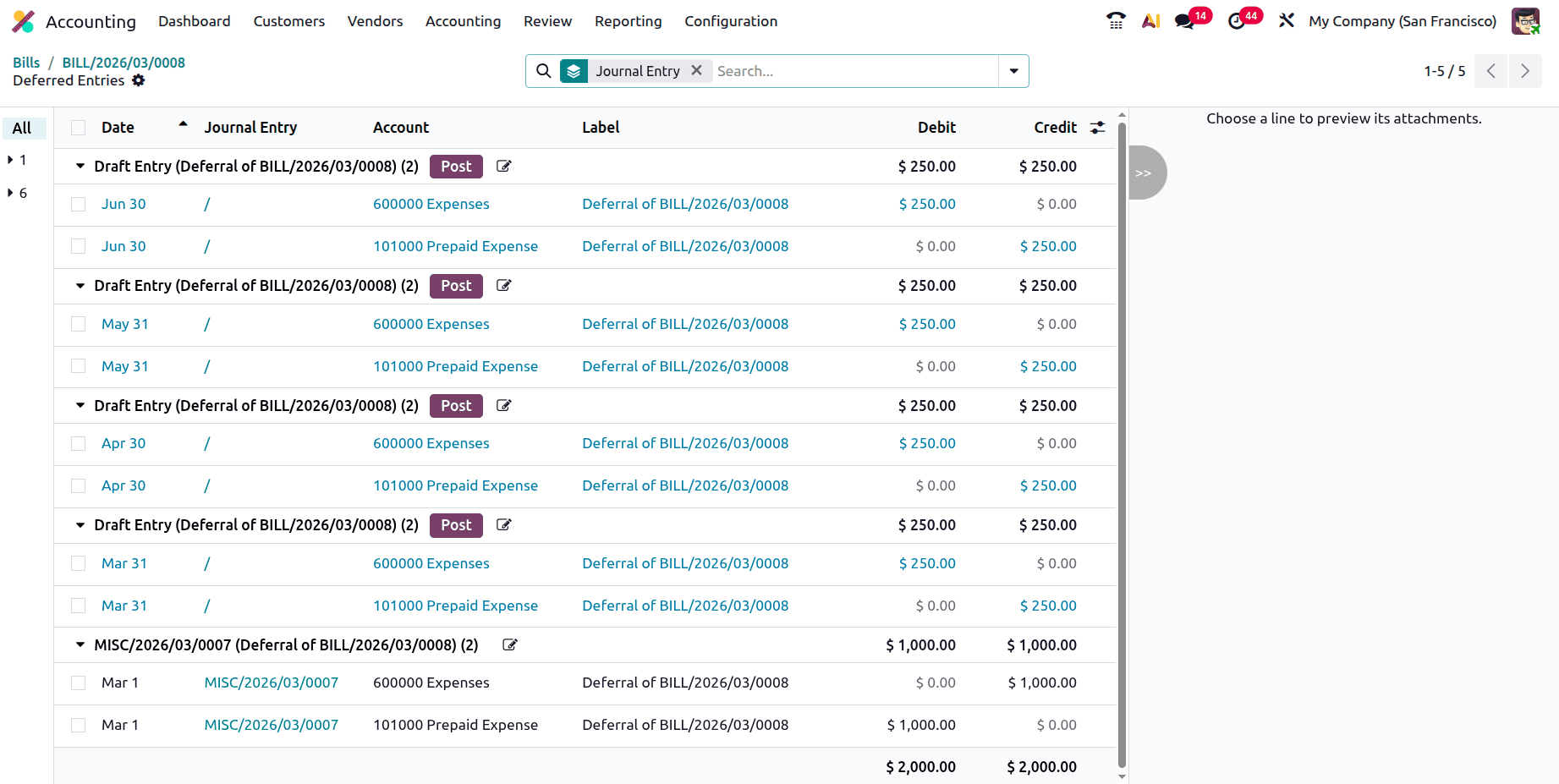
Task: Click the pager counter 1-5 / 5
Action: pos(1445,71)
